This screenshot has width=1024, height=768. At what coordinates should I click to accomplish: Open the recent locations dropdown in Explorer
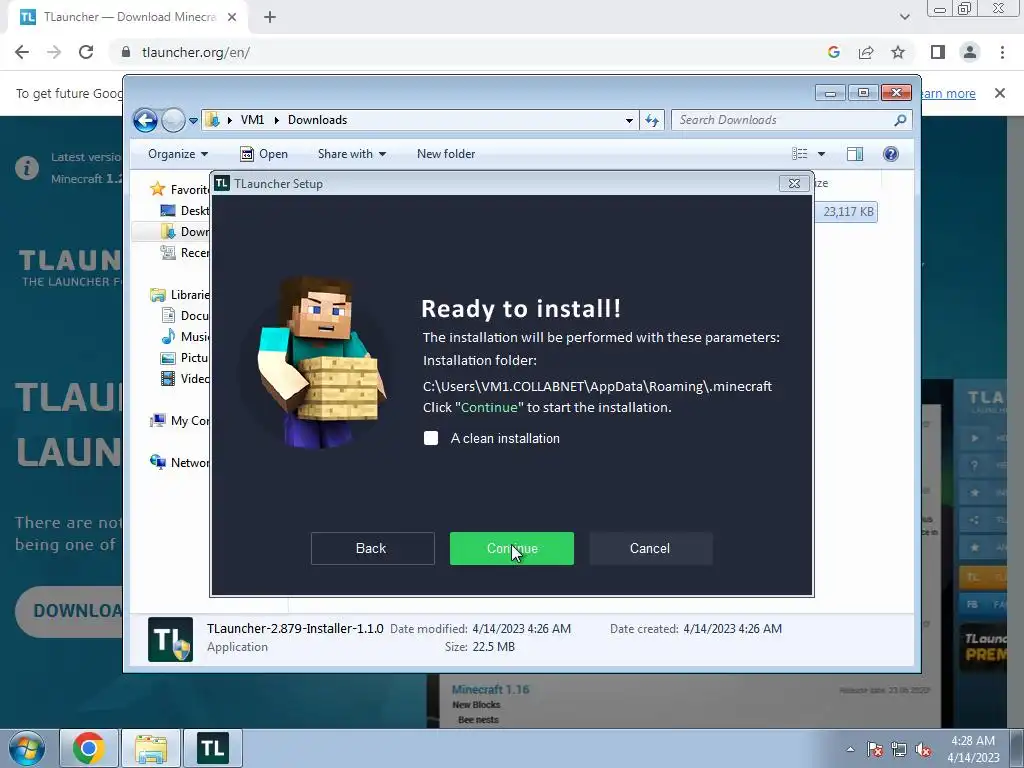193,121
